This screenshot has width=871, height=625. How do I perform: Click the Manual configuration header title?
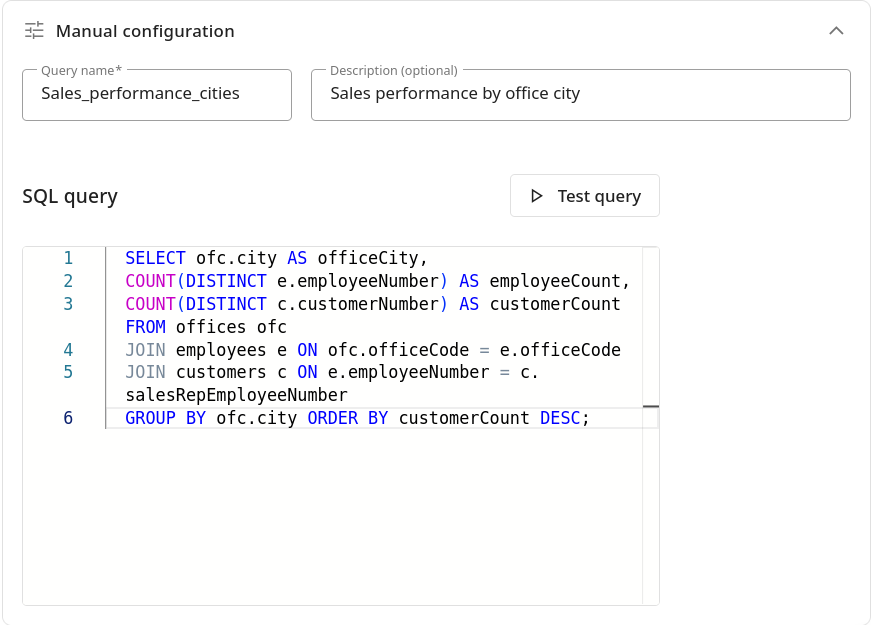[x=145, y=31]
